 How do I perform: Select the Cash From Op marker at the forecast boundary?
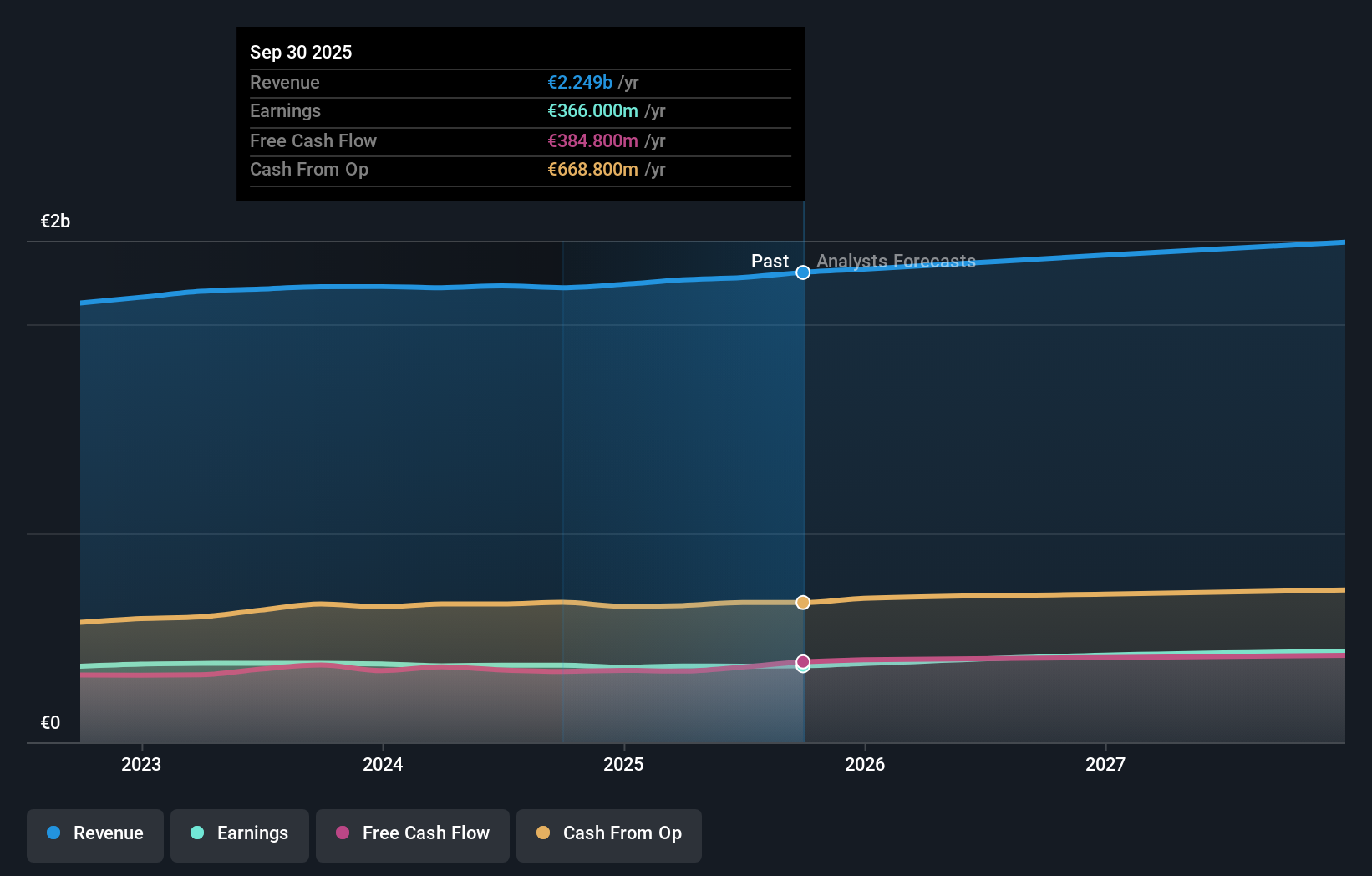coord(803,602)
